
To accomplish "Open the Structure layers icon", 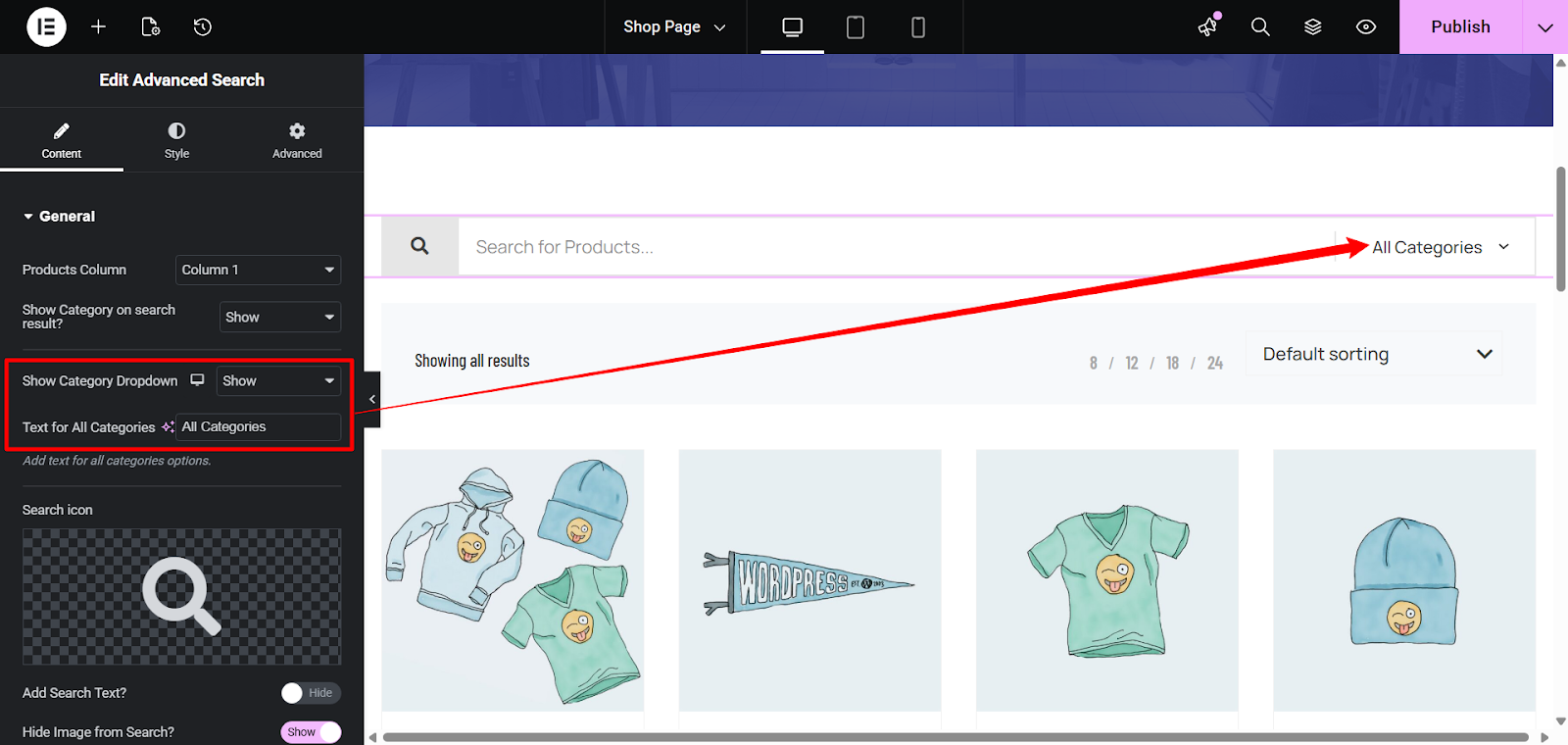I will click(1313, 26).
